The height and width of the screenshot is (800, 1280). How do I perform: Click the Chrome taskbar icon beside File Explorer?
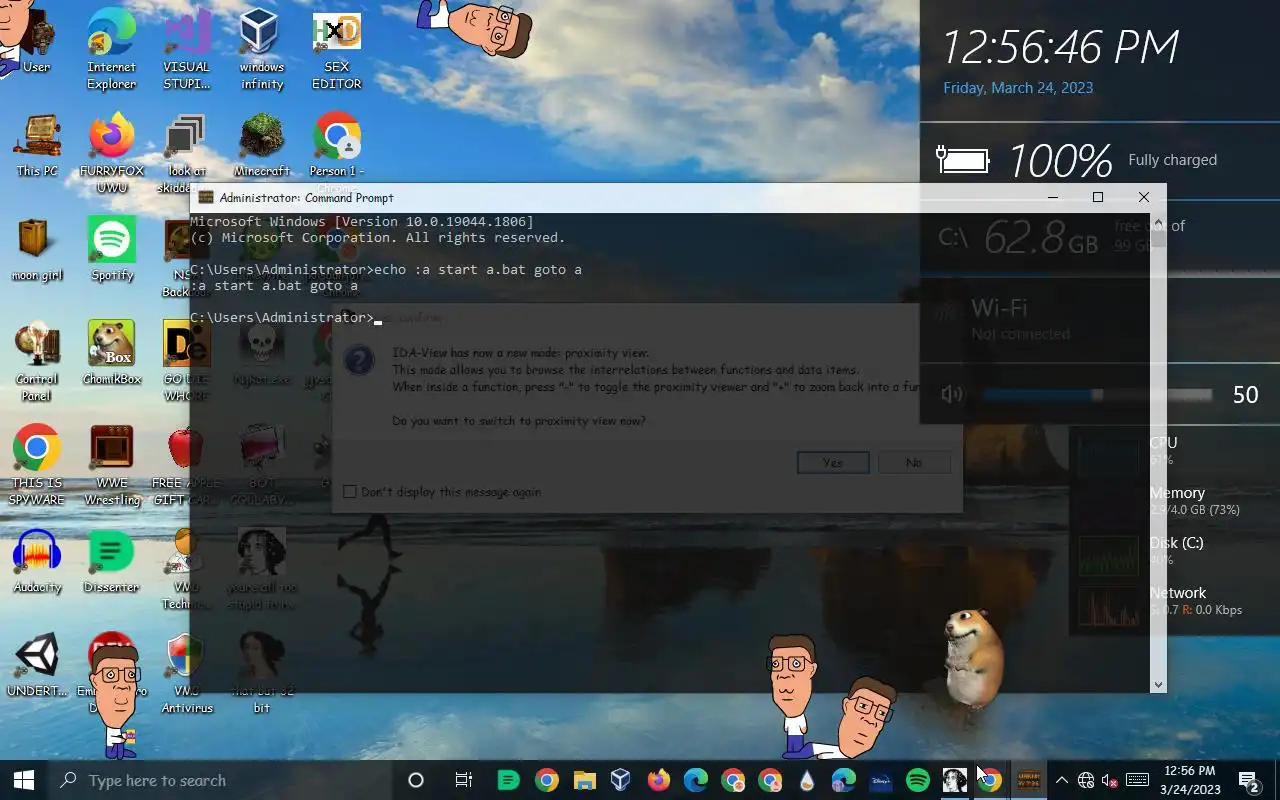[546, 780]
